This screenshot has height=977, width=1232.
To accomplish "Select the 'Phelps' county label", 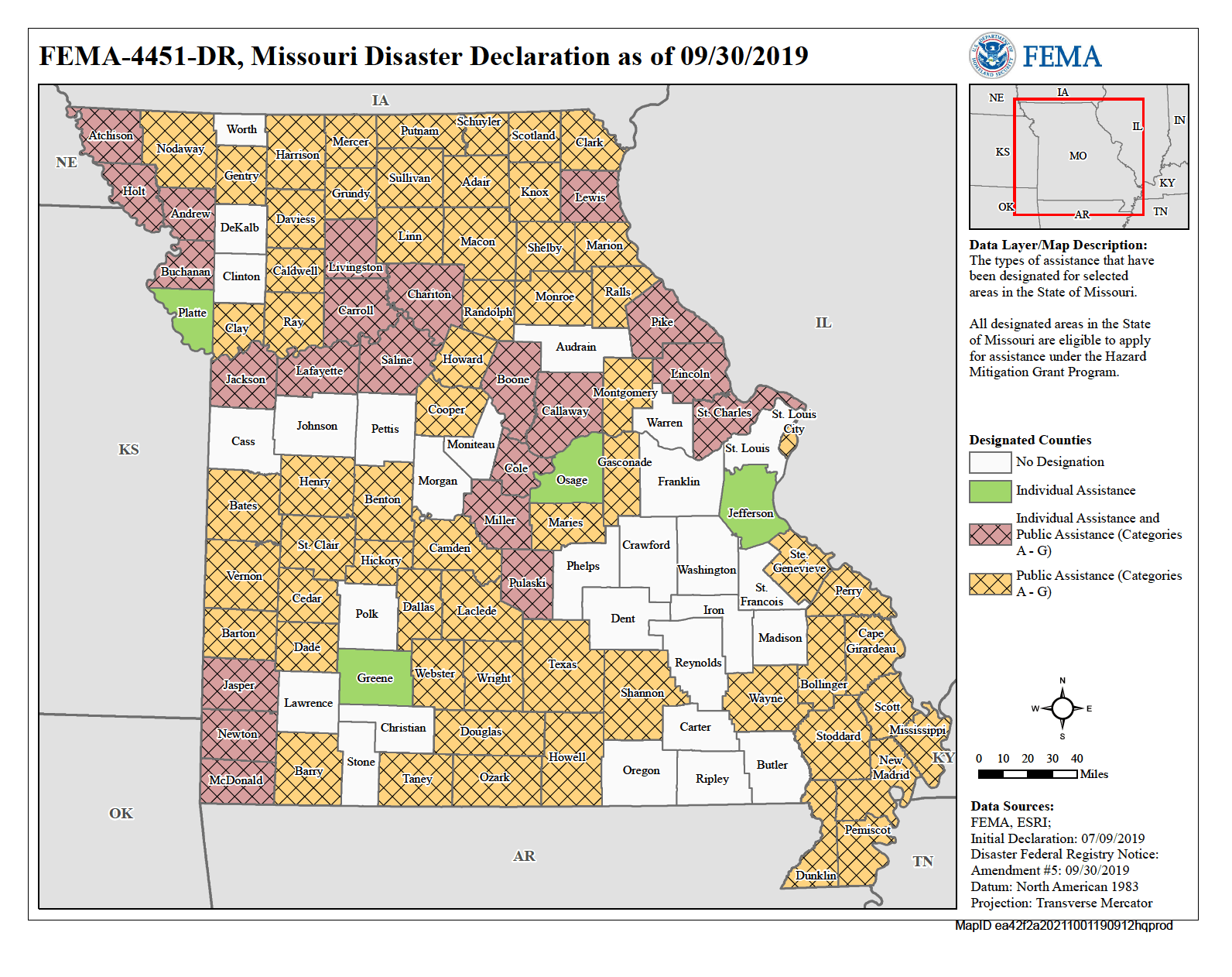I will pyautogui.click(x=583, y=566).
